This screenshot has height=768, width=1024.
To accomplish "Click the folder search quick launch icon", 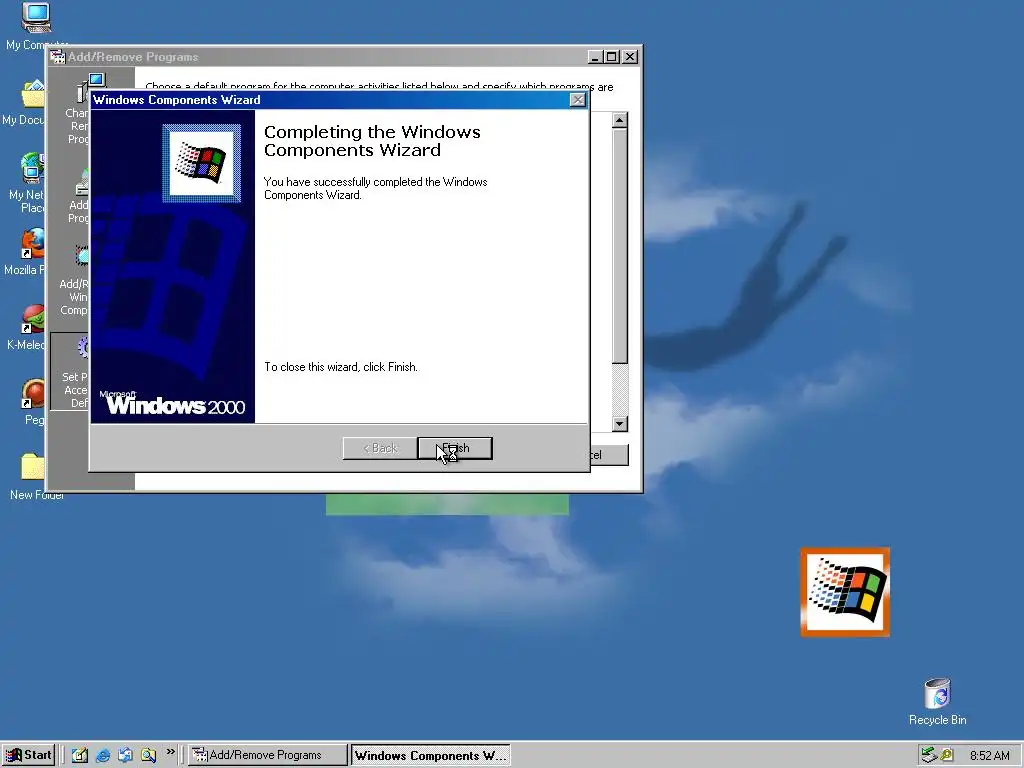I will point(148,755).
